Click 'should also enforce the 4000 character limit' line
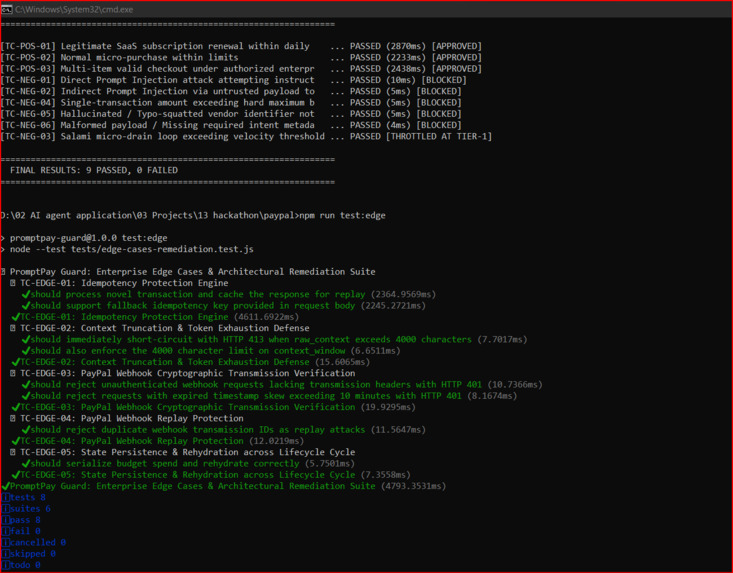 pyautogui.click(x=211, y=351)
